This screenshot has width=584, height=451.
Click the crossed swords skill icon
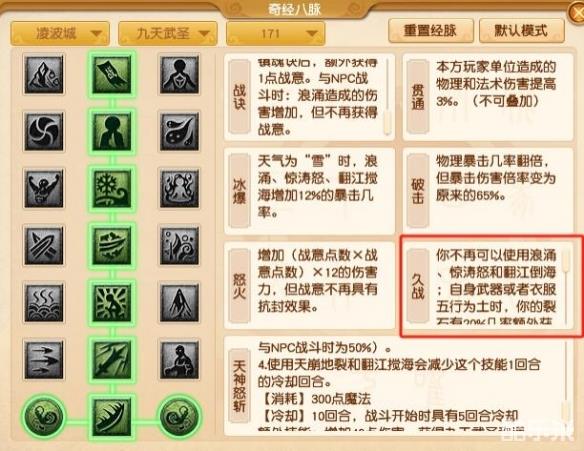[44, 245]
